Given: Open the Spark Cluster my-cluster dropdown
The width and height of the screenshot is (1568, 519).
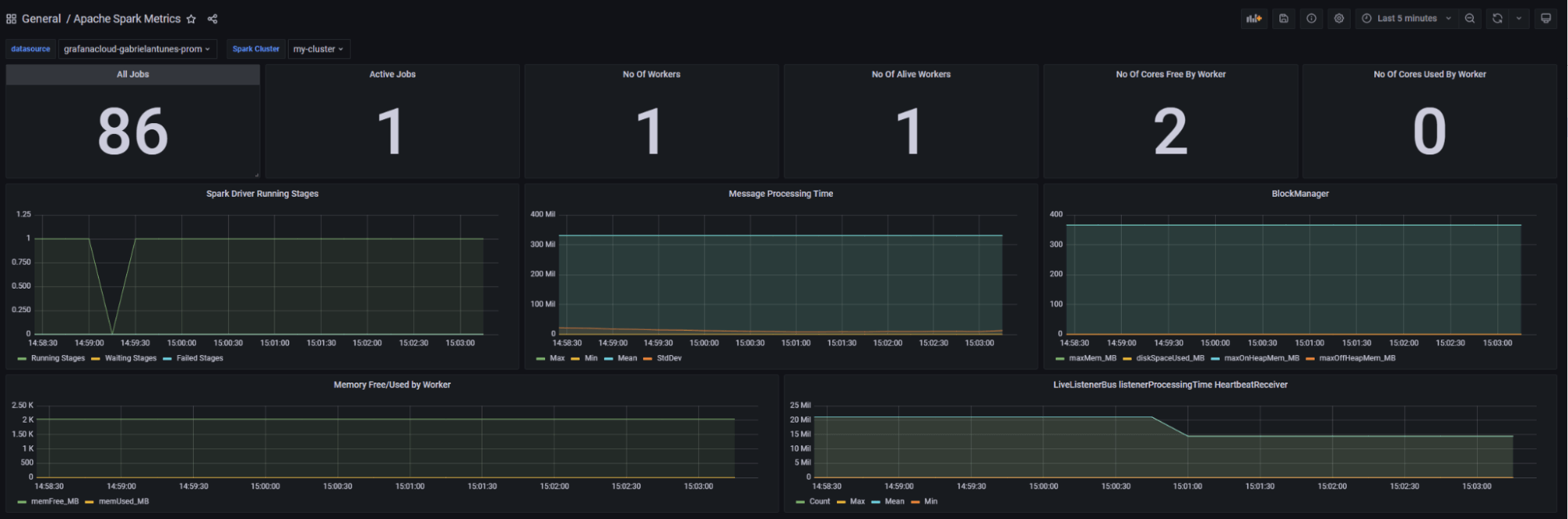Looking at the screenshot, I should tap(318, 49).
